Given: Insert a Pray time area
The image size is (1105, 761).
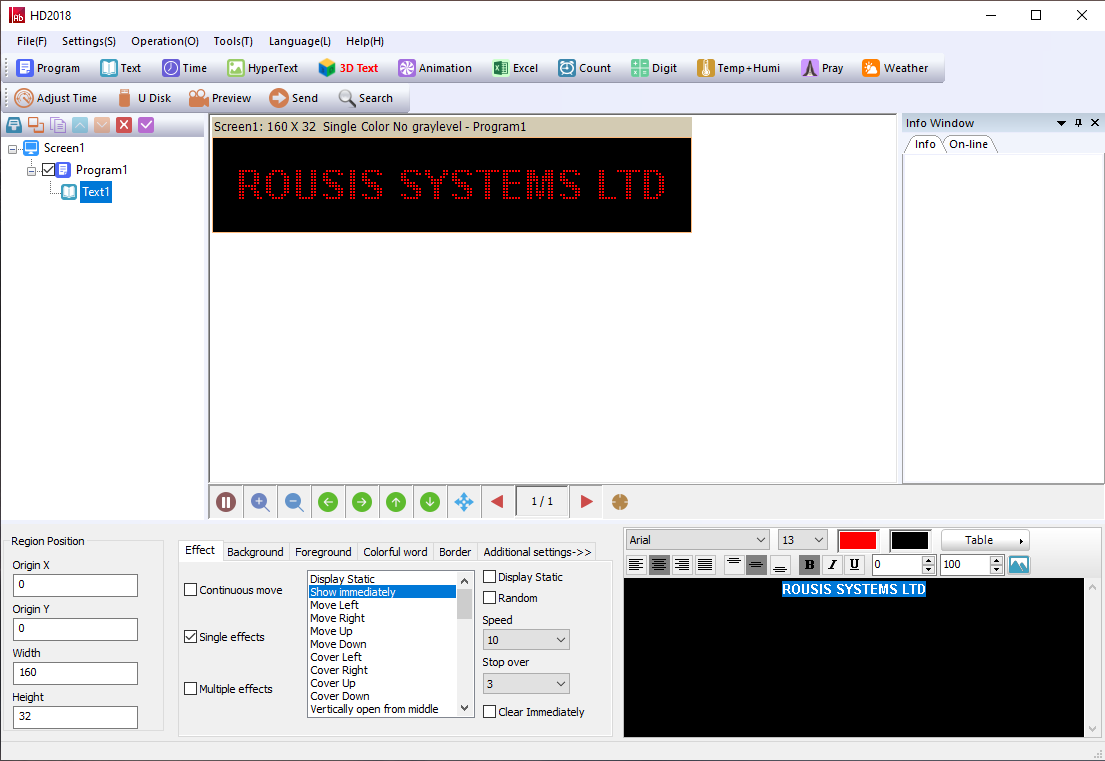Looking at the screenshot, I should pyautogui.click(x=822, y=68).
